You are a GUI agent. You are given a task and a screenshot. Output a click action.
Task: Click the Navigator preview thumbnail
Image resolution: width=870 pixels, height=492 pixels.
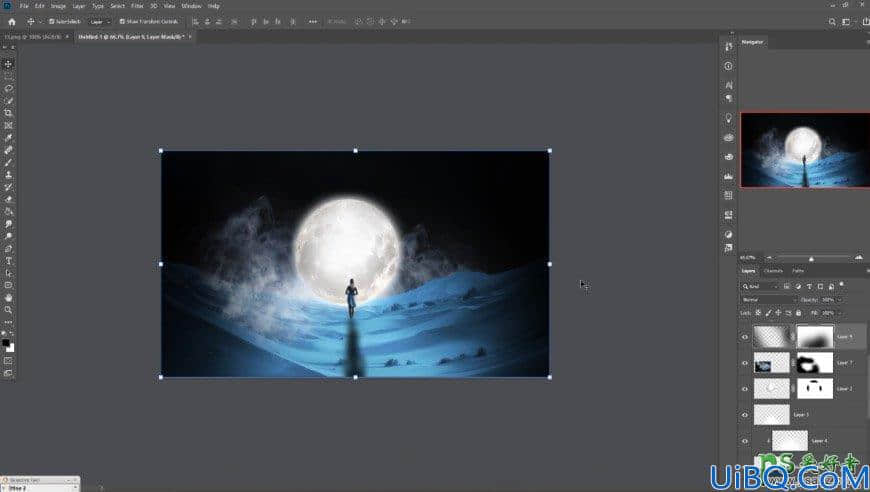coord(805,150)
